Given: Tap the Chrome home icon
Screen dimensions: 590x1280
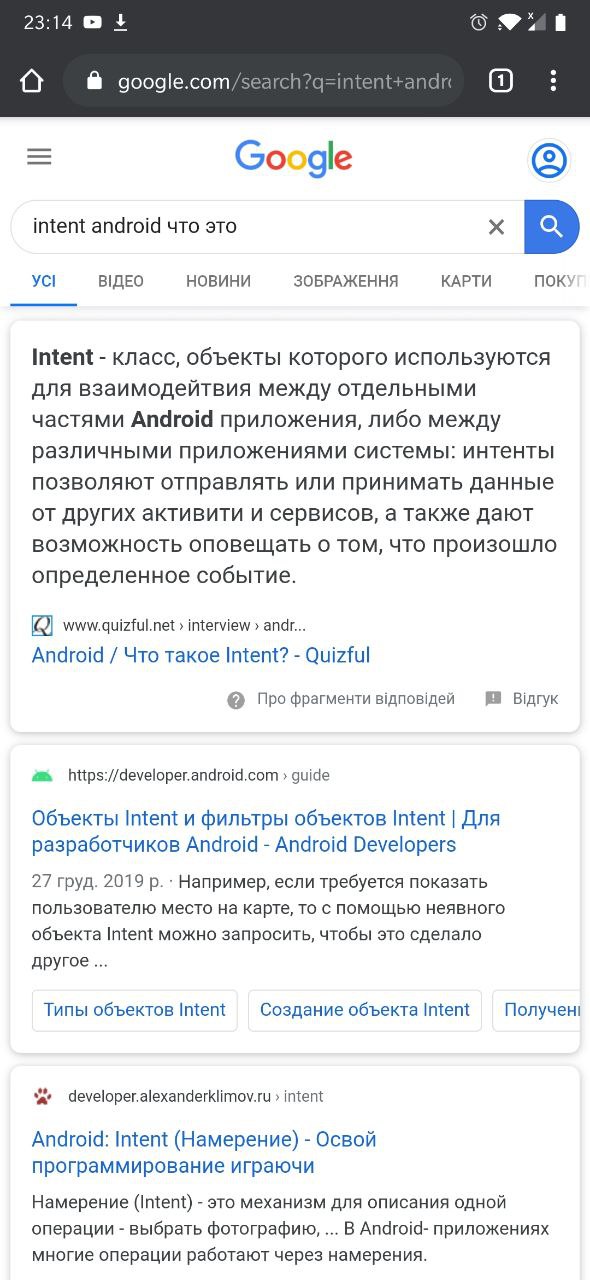Looking at the screenshot, I should 32,82.
